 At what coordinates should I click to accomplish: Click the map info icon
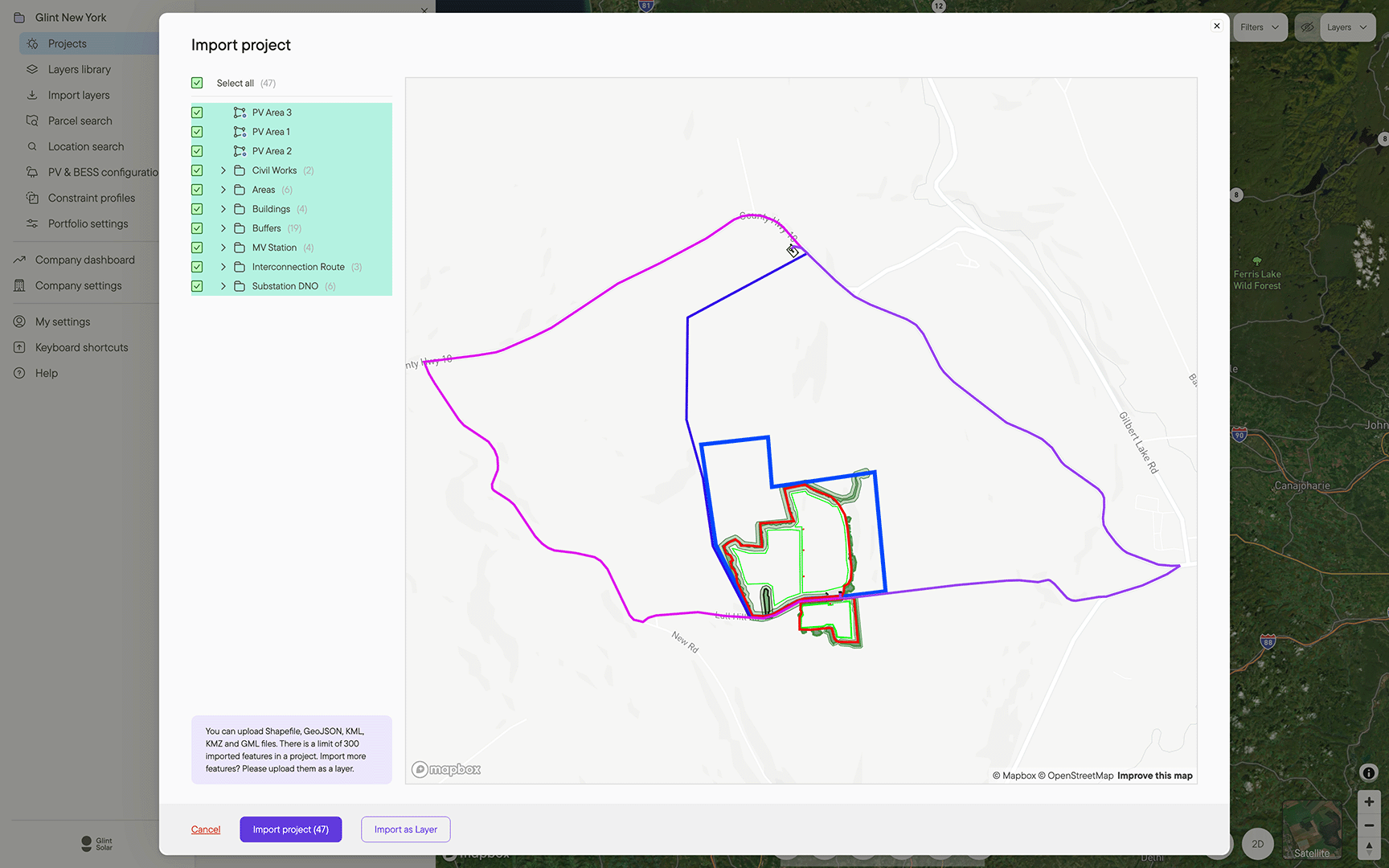pyautogui.click(x=1368, y=772)
